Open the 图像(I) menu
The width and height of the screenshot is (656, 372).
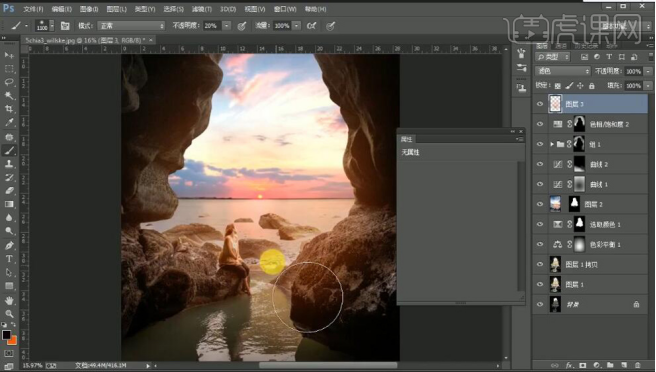tap(89, 9)
